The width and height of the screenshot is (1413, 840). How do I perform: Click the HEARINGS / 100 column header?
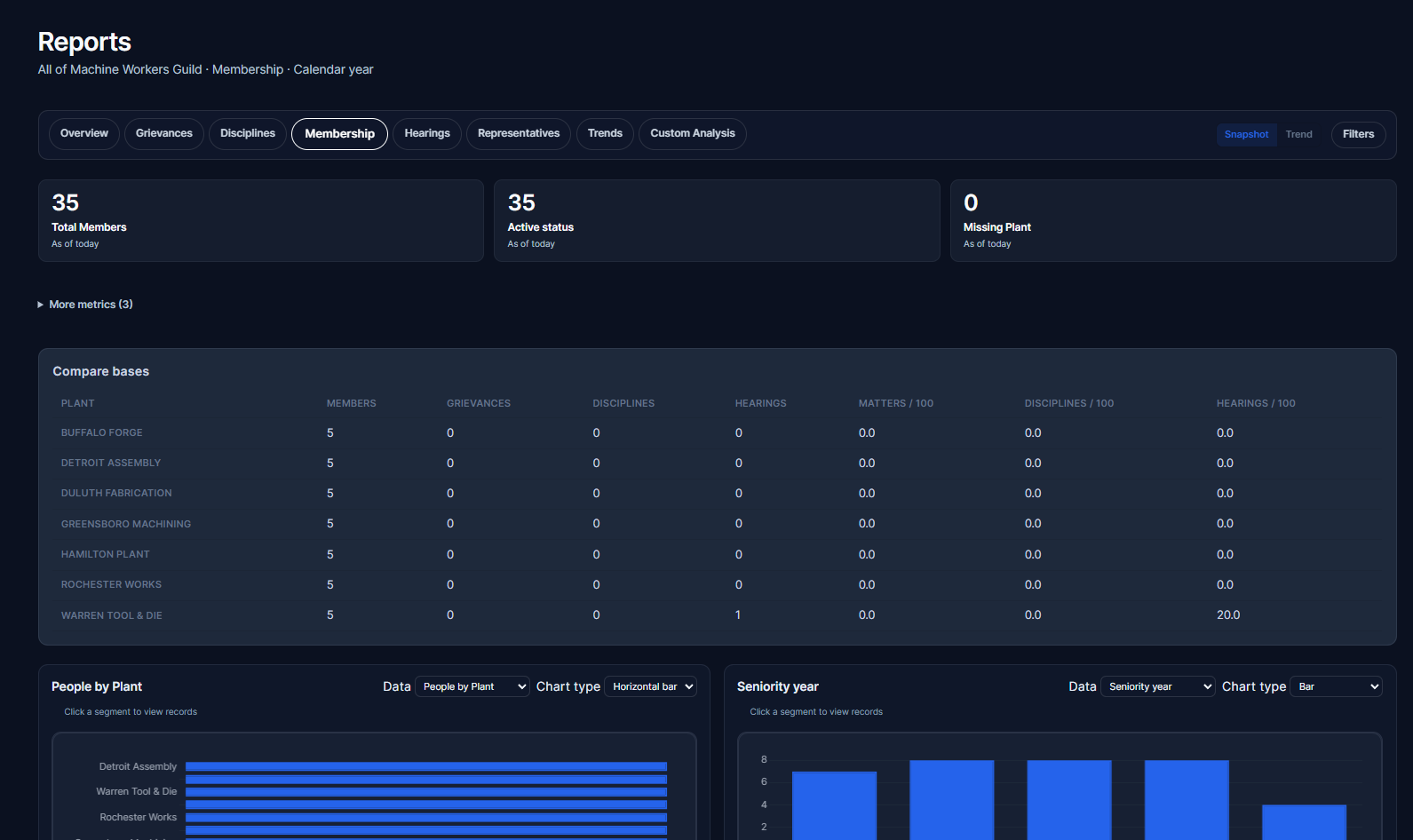[1256, 403]
